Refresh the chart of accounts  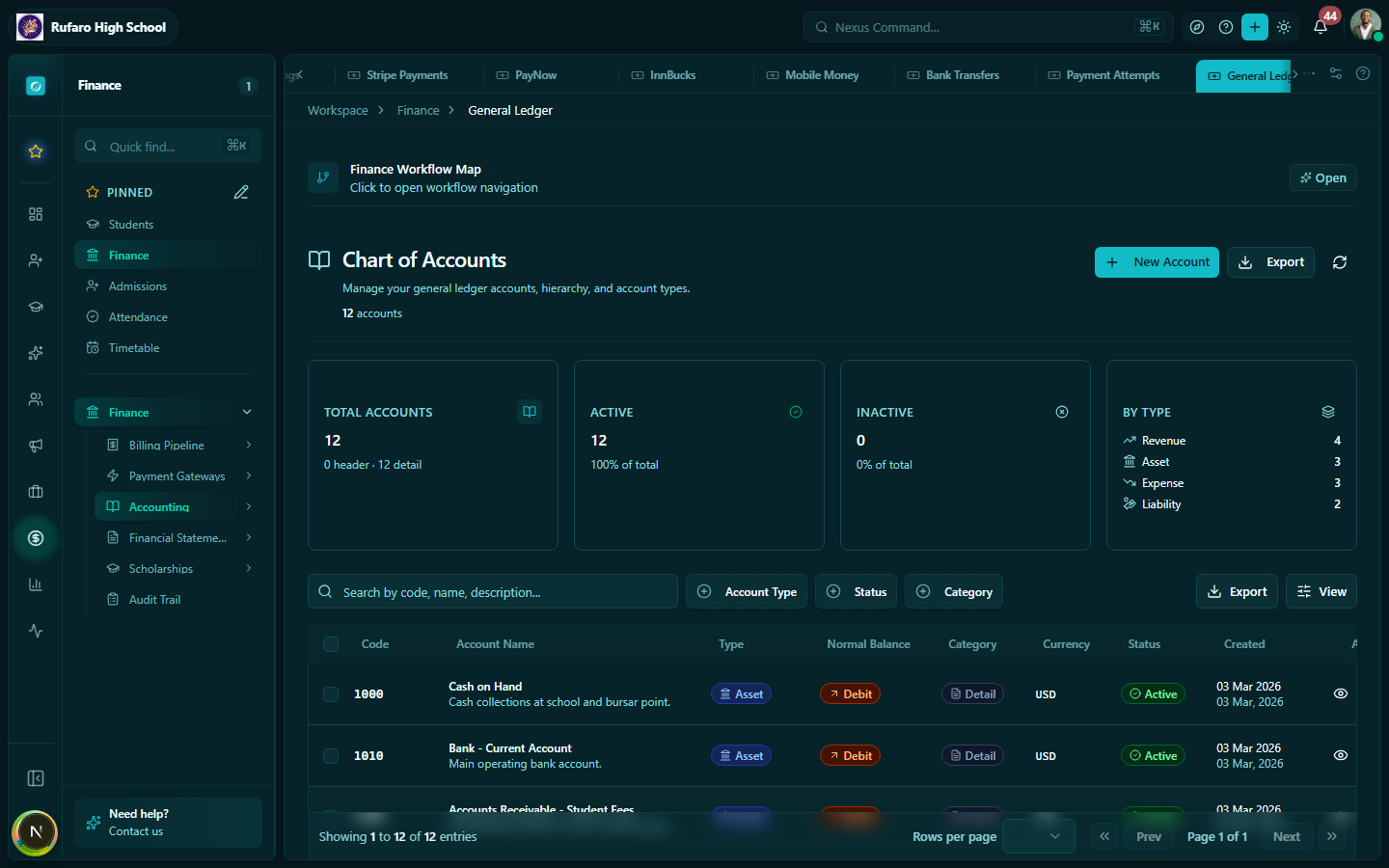click(x=1340, y=262)
